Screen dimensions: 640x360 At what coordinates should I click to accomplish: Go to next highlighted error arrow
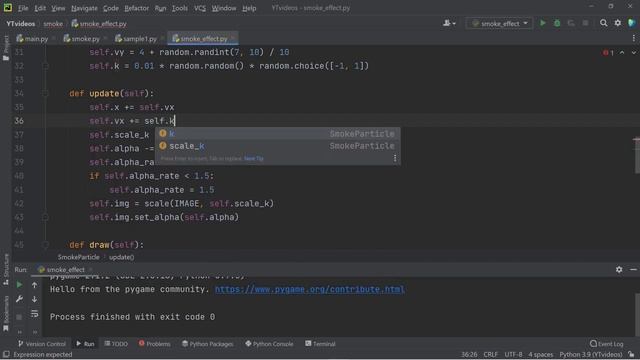(633, 53)
